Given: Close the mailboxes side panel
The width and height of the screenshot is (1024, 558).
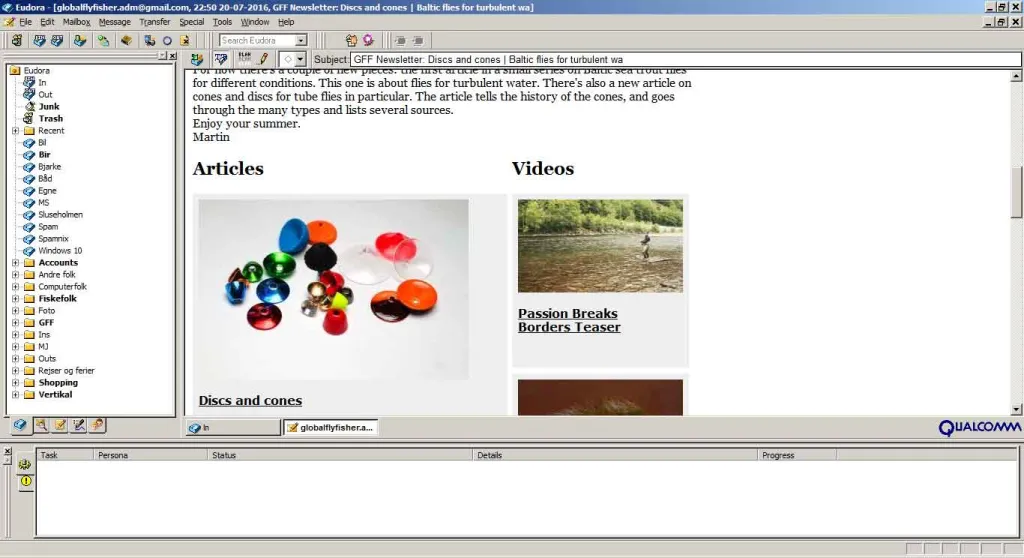Looking at the screenshot, I should pos(172,56).
